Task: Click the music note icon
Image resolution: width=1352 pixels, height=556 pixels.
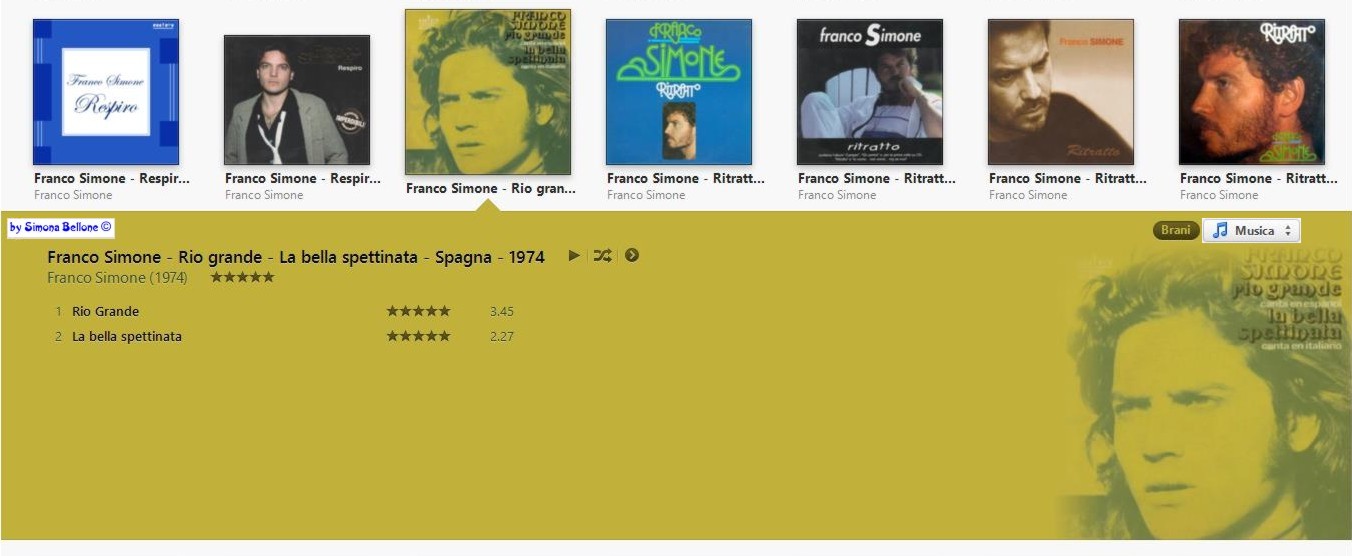Action: click(1220, 230)
